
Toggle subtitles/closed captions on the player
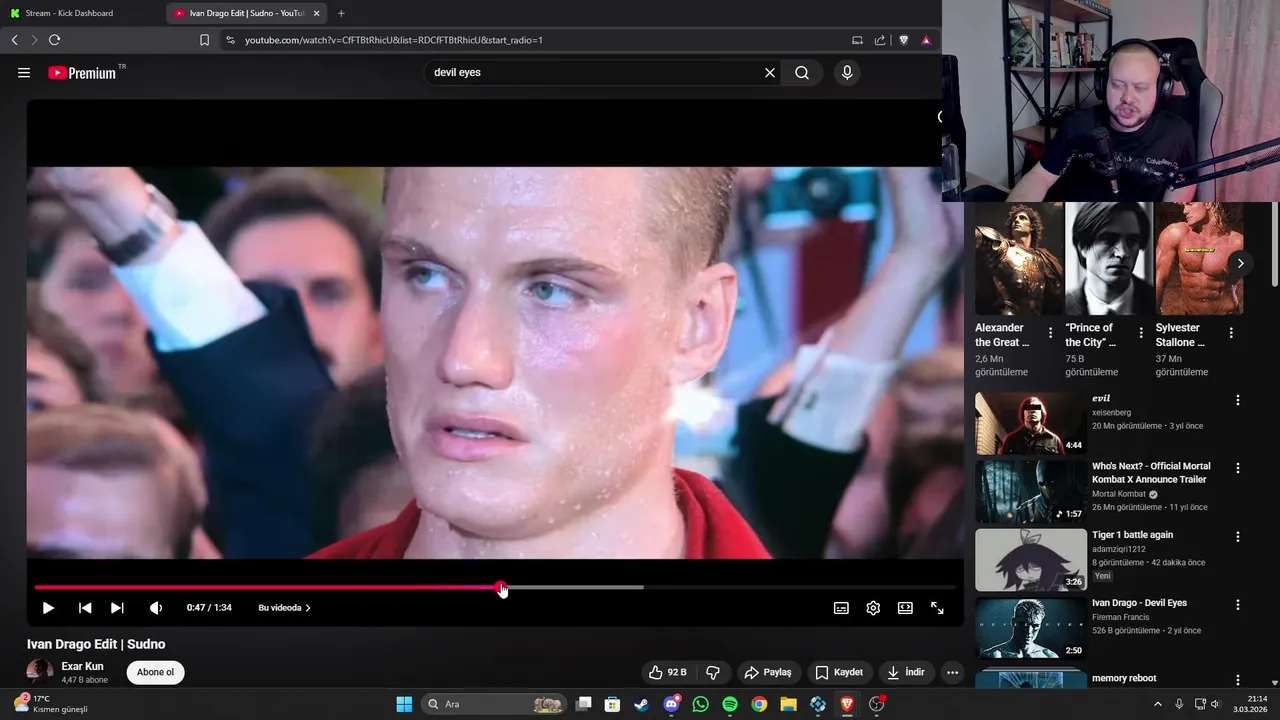842,608
